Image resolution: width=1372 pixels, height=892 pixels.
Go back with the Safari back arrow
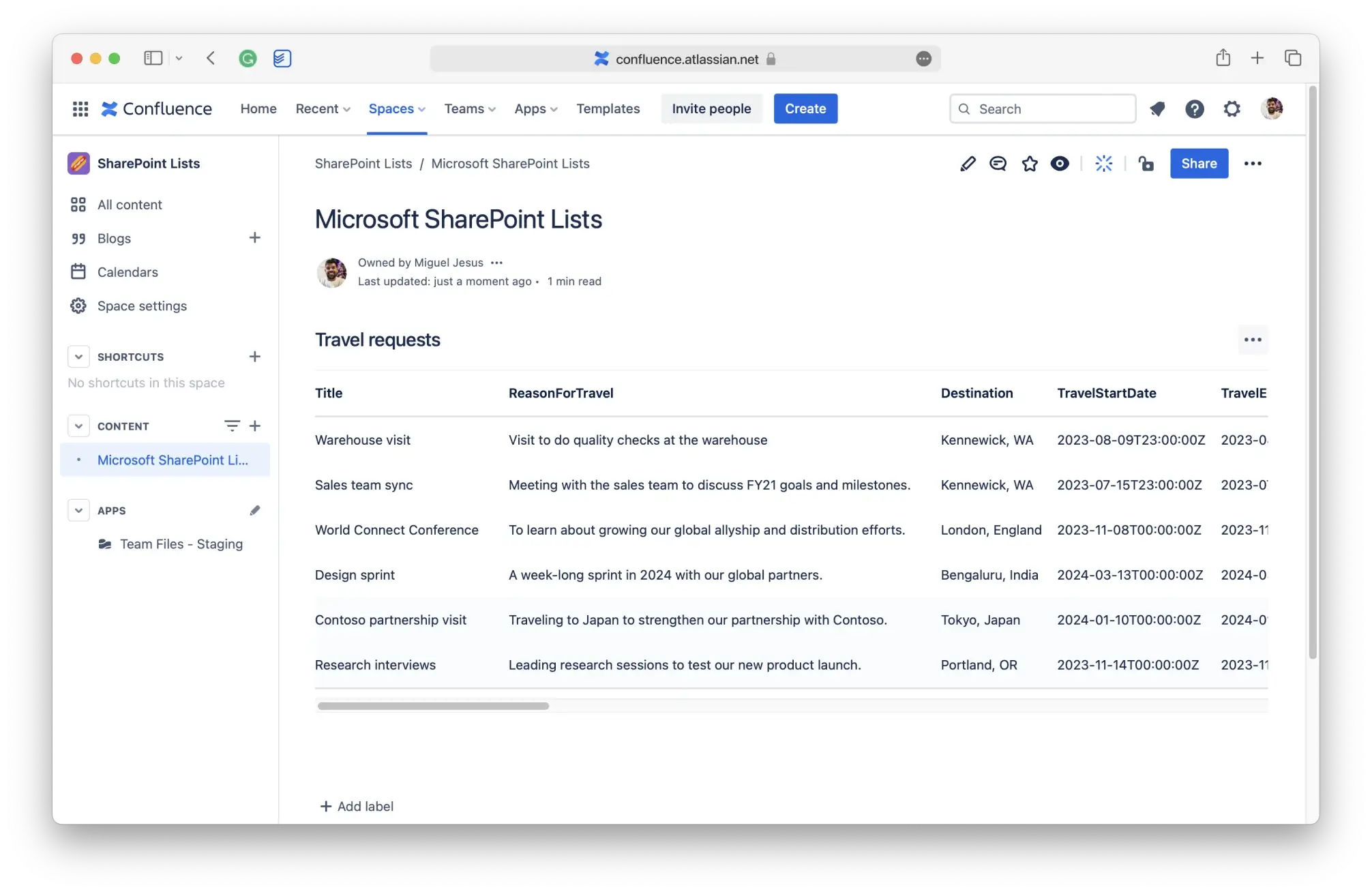[211, 59]
